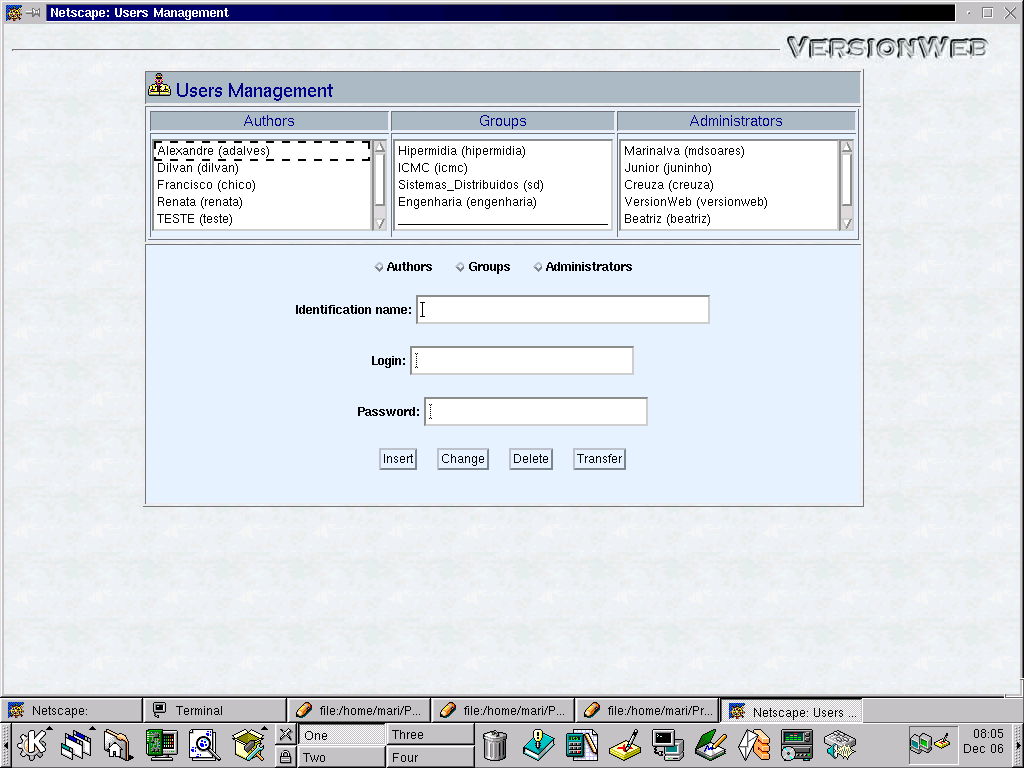Open the KDE K application launcher
This screenshot has height=768, width=1024.
(33, 744)
